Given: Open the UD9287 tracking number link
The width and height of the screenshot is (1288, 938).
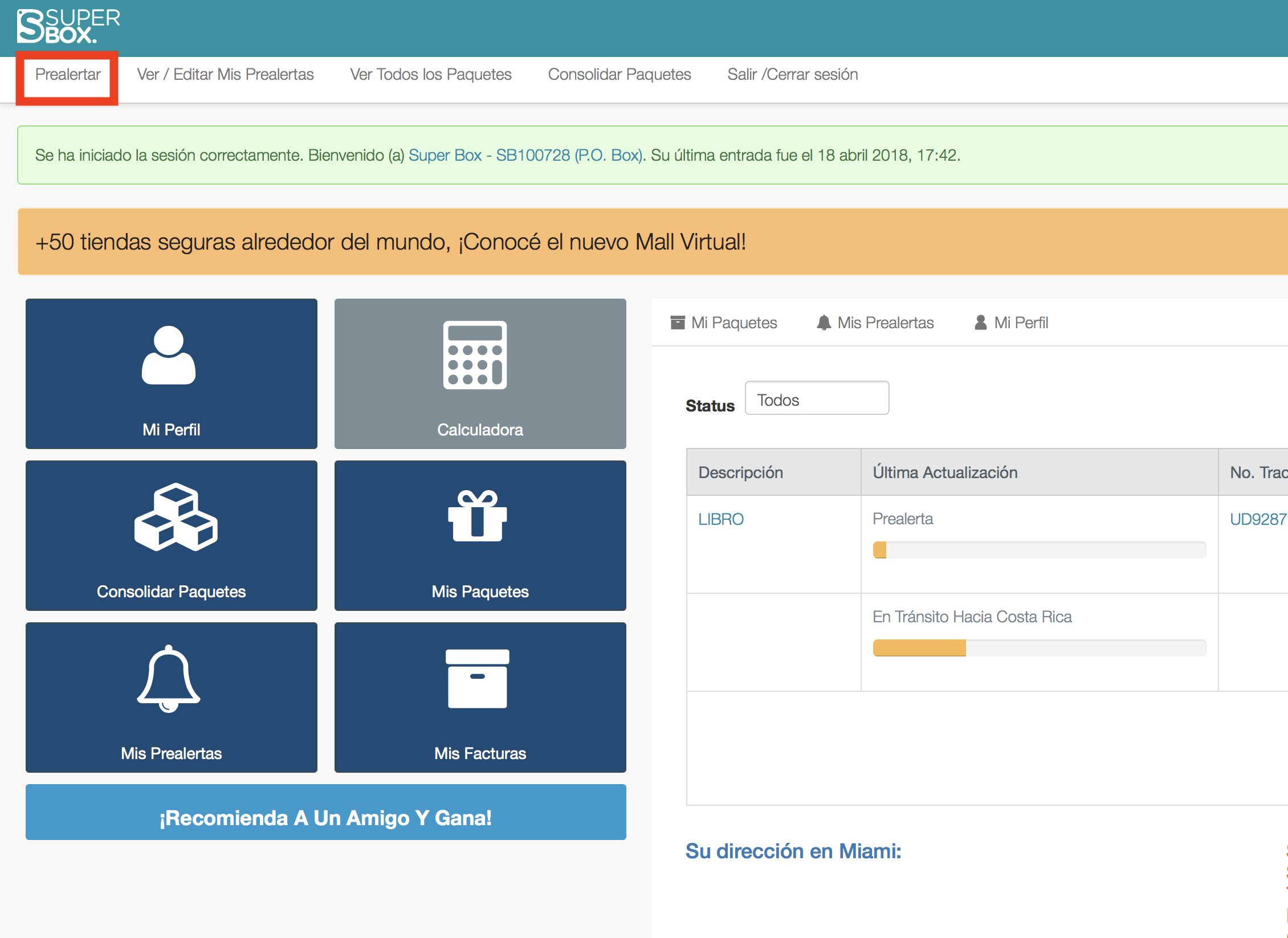Looking at the screenshot, I should [x=1258, y=519].
